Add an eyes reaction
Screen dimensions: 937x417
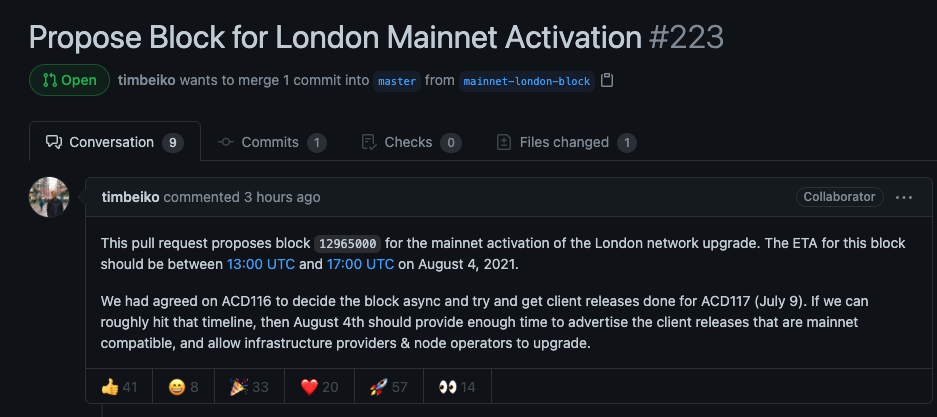pyautogui.click(x=455, y=387)
